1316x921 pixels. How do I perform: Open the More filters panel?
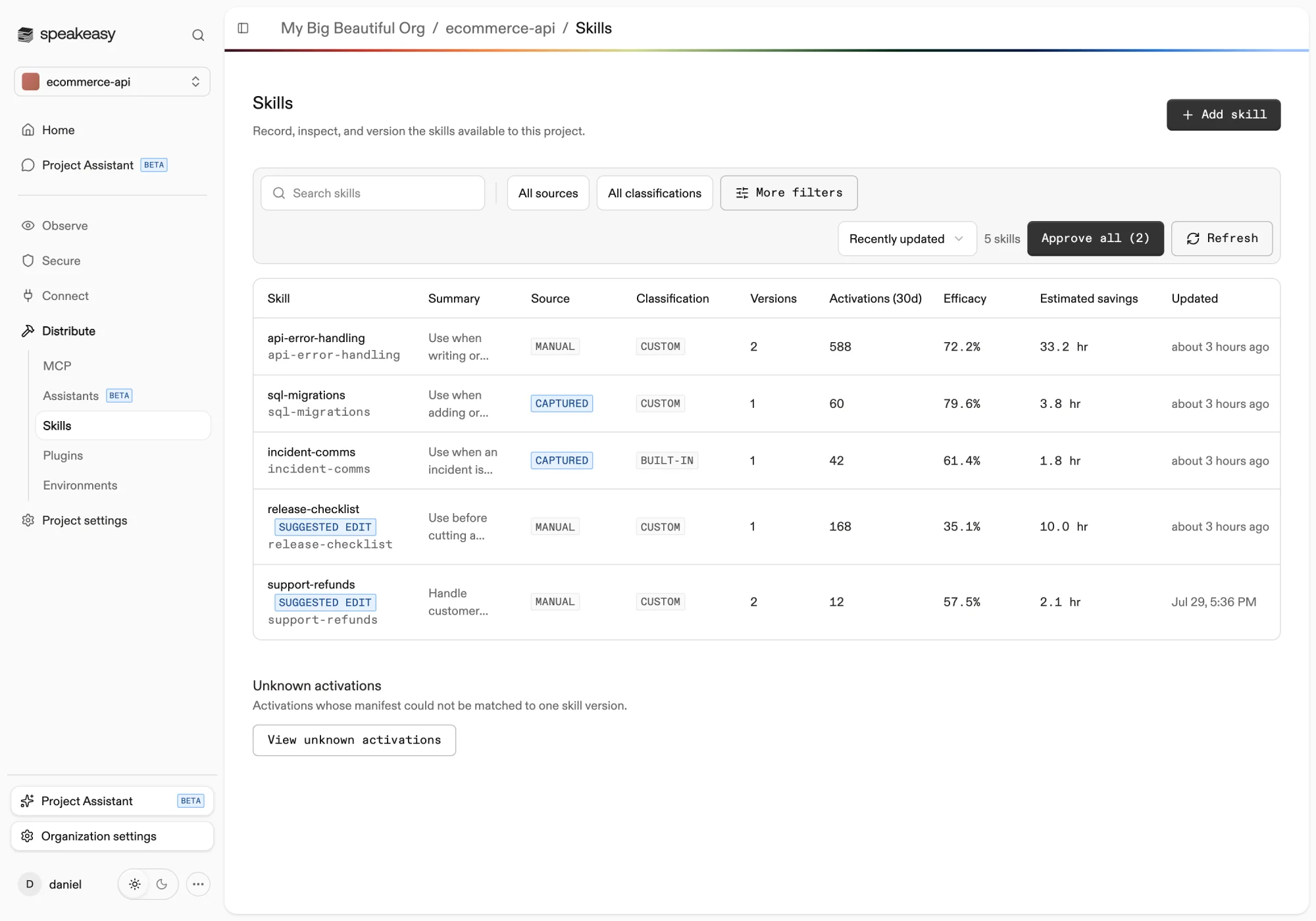click(x=788, y=193)
